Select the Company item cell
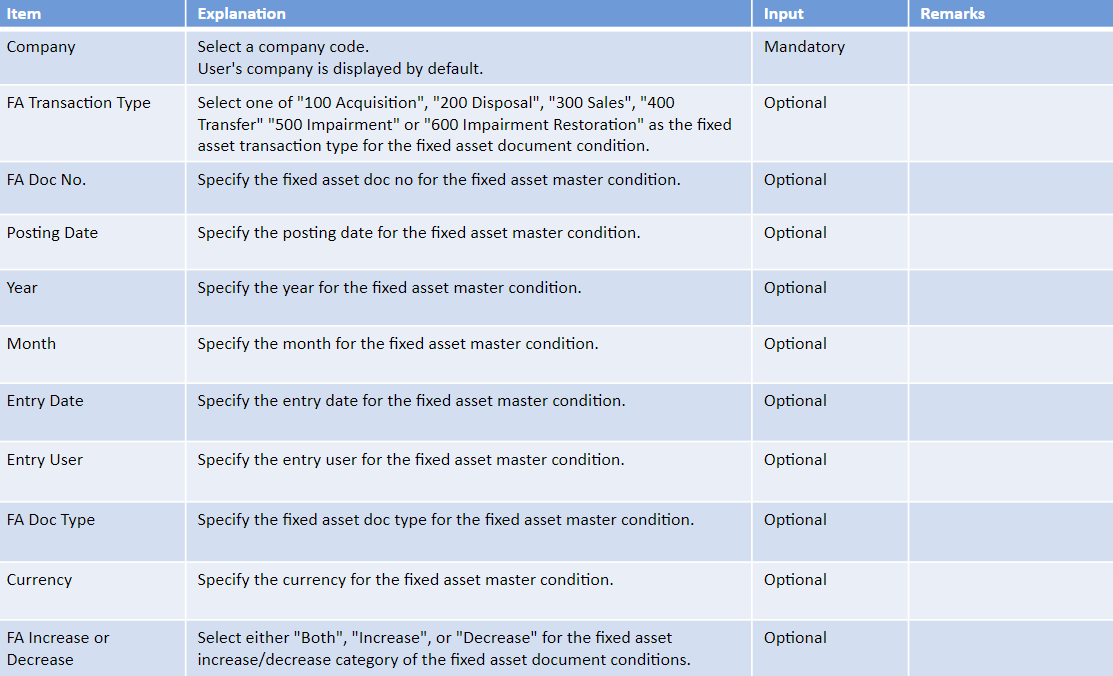 pyautogui.click(x=92, y=58)
